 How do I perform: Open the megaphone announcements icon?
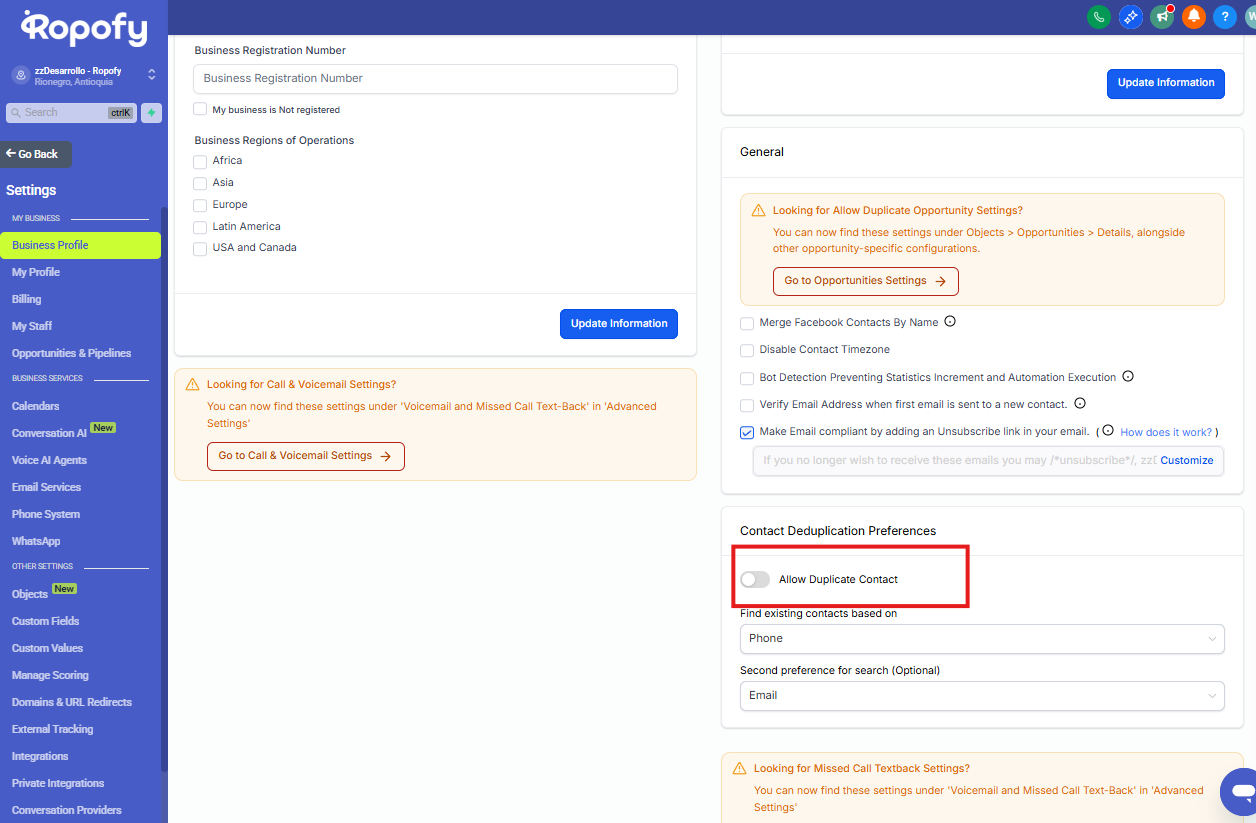tap(1161, 16)
